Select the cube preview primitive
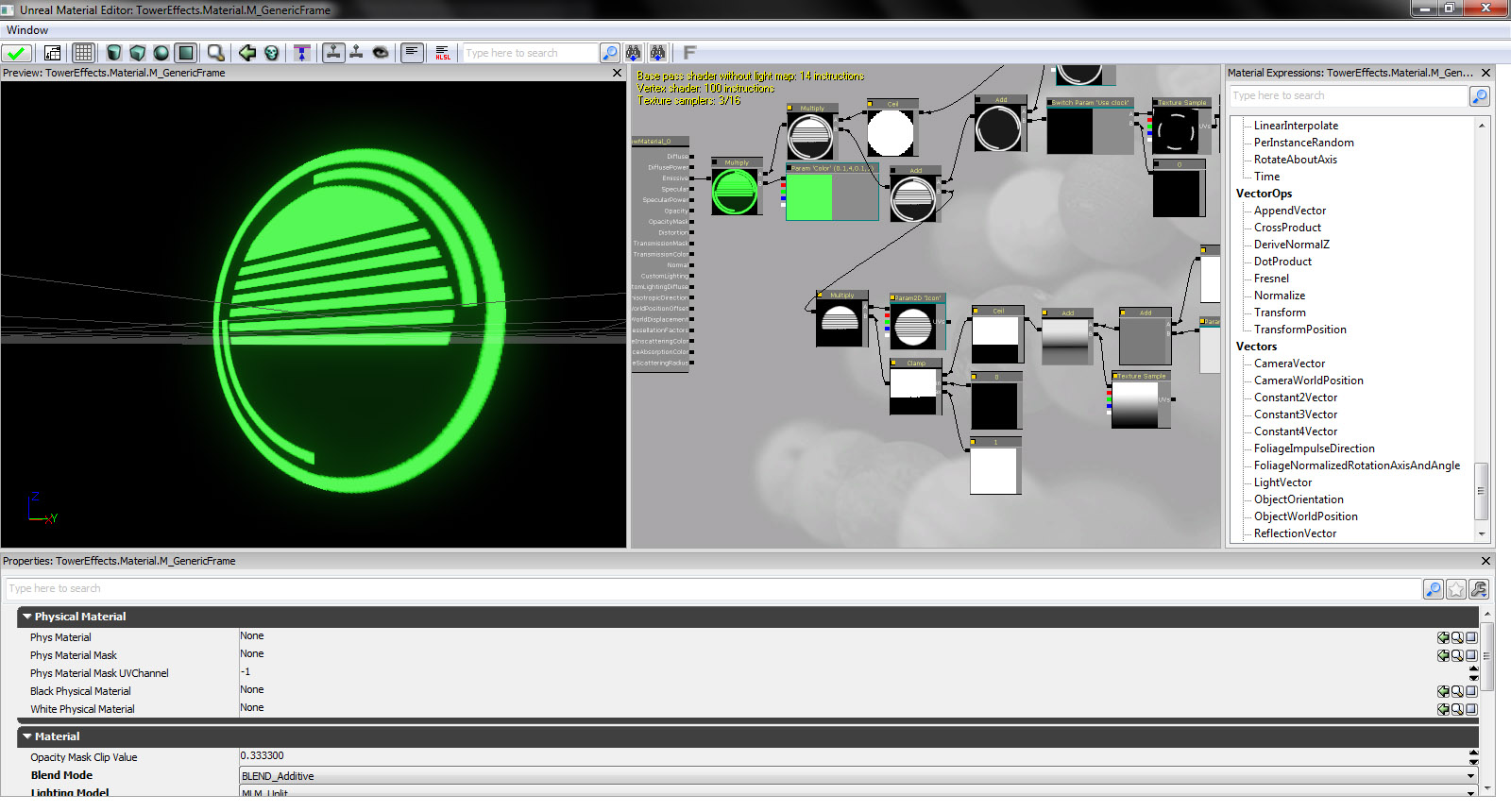The image size is (1511, 812). pos(138,53)
